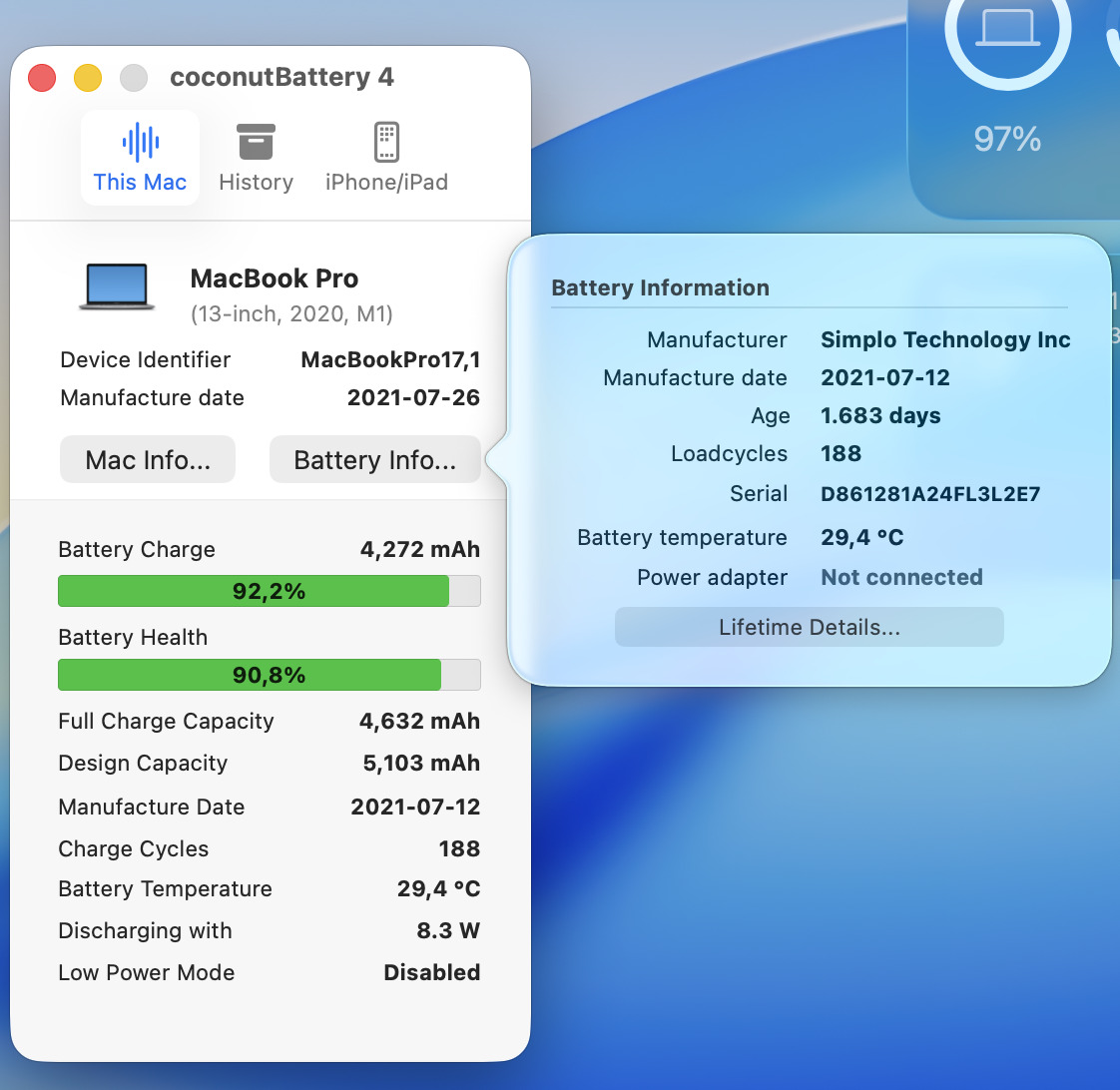The height and width of the screenshot is (1090, 1120).
Task: Click the main window Manufacture Date 2021-07-12
Action: pos(415,807)
